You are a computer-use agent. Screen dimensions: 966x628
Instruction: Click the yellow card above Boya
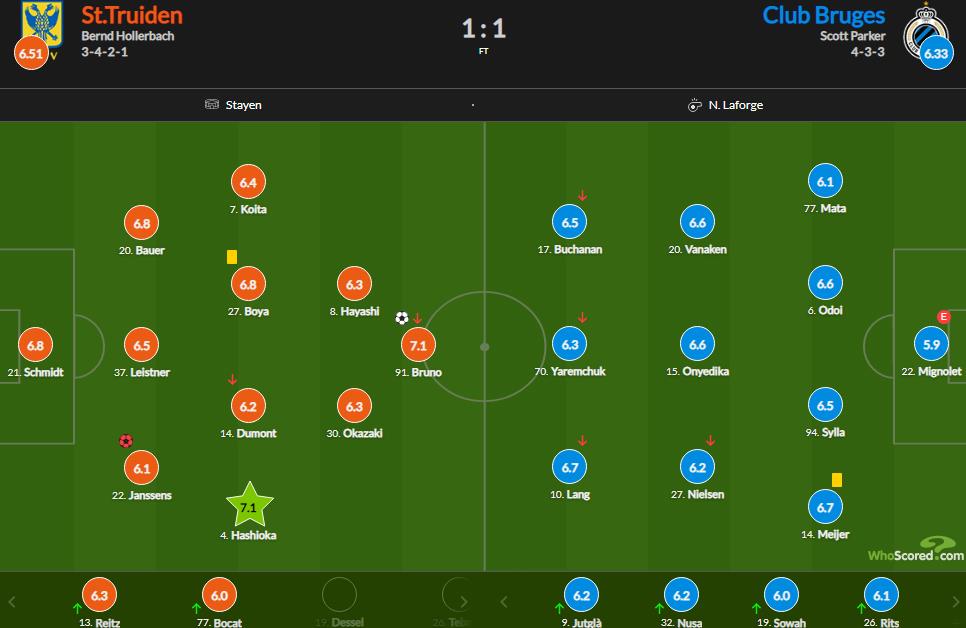tap(232, 257)
